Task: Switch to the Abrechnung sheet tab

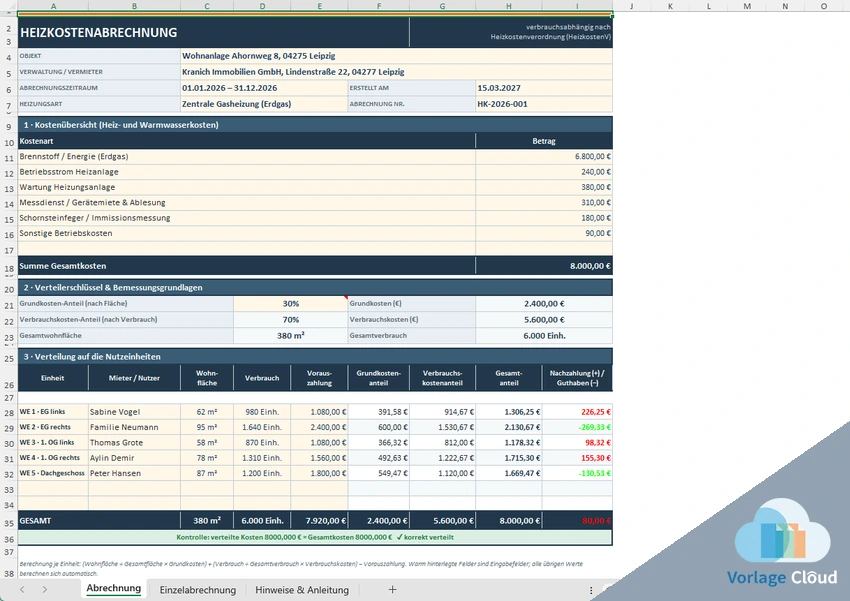Action: coord(113,589)
